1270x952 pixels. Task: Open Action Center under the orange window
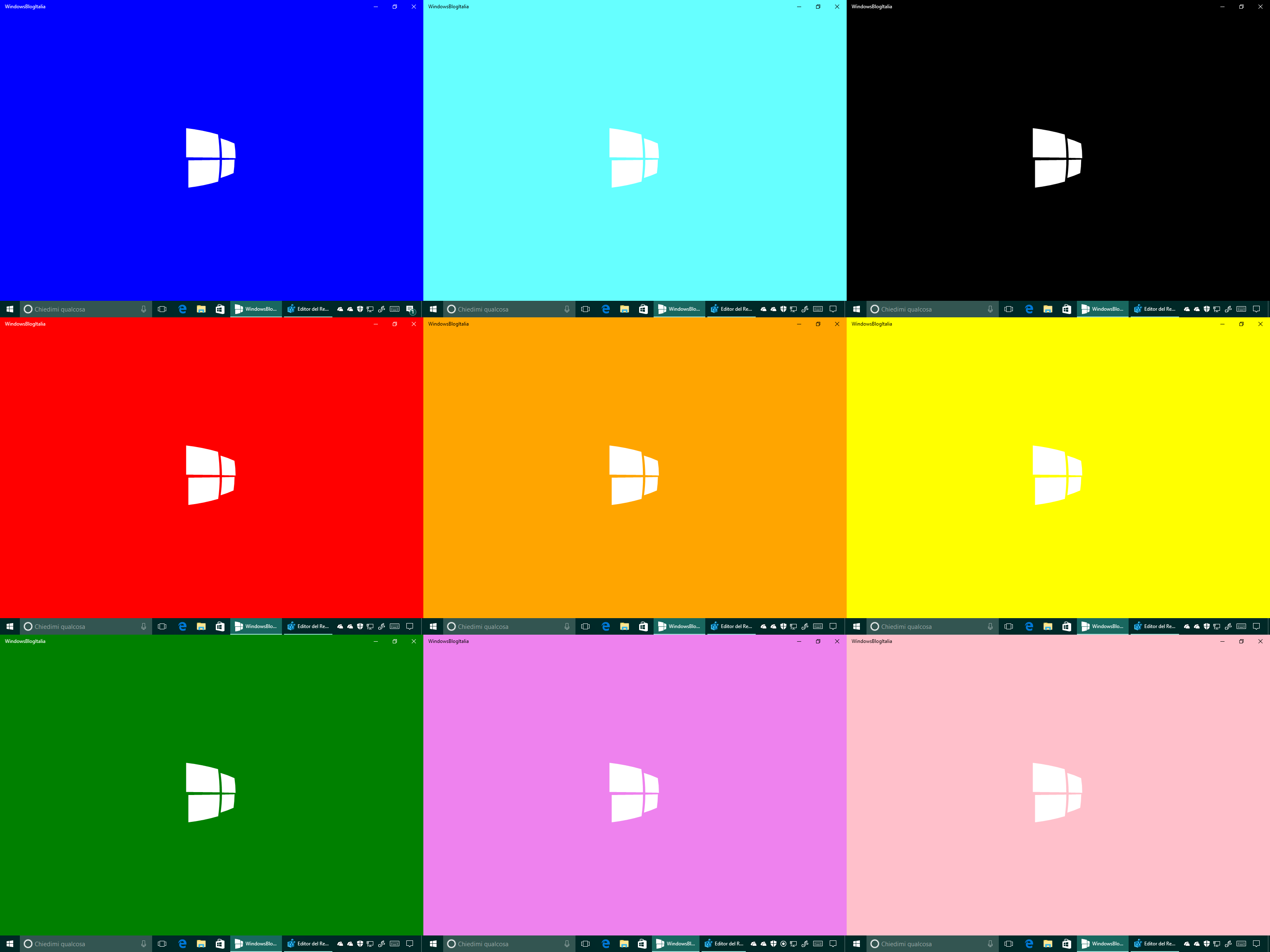(833, 627)
